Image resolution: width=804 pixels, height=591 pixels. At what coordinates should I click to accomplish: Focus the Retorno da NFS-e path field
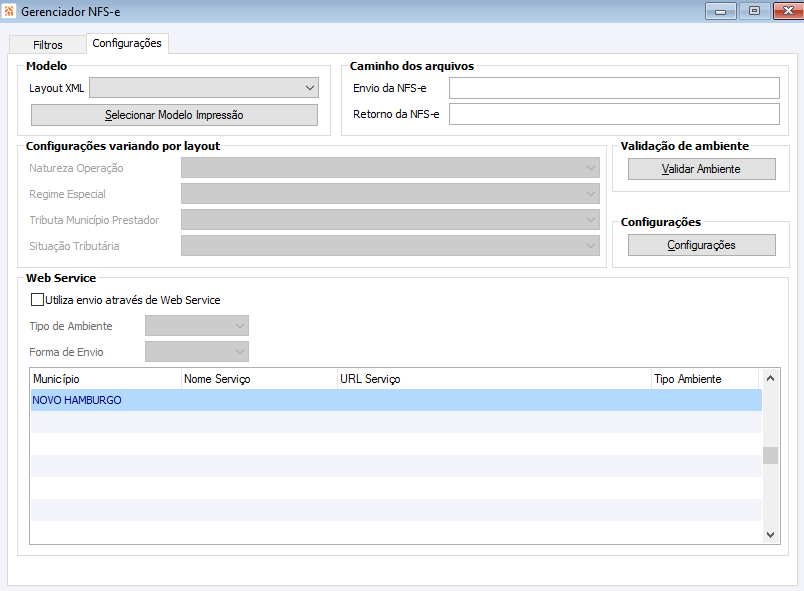(x=614, y=114)
